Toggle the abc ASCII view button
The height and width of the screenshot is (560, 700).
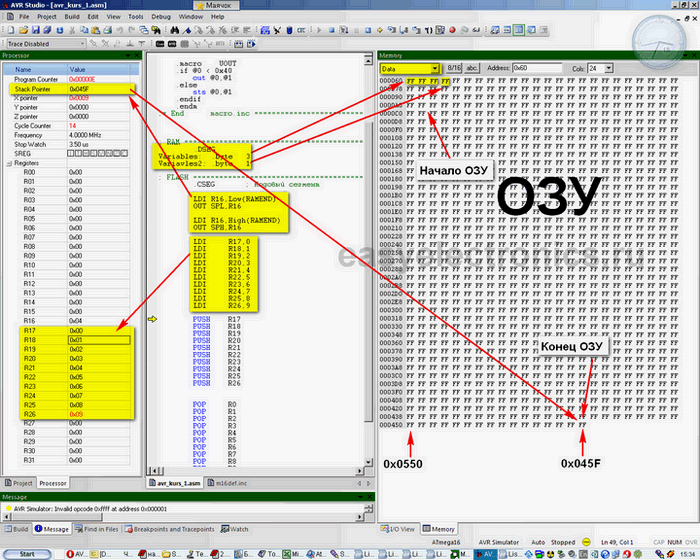click(x=471, y=68)
